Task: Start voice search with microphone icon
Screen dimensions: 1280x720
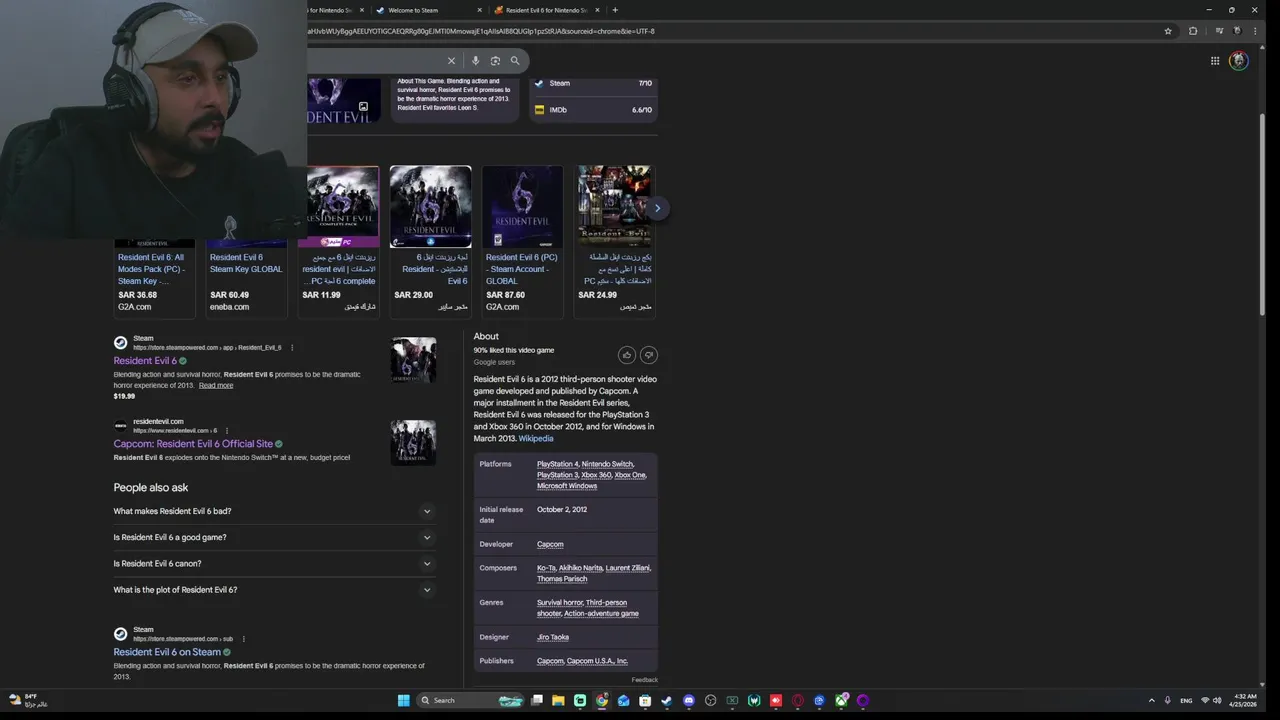Action: pos(475,61)
